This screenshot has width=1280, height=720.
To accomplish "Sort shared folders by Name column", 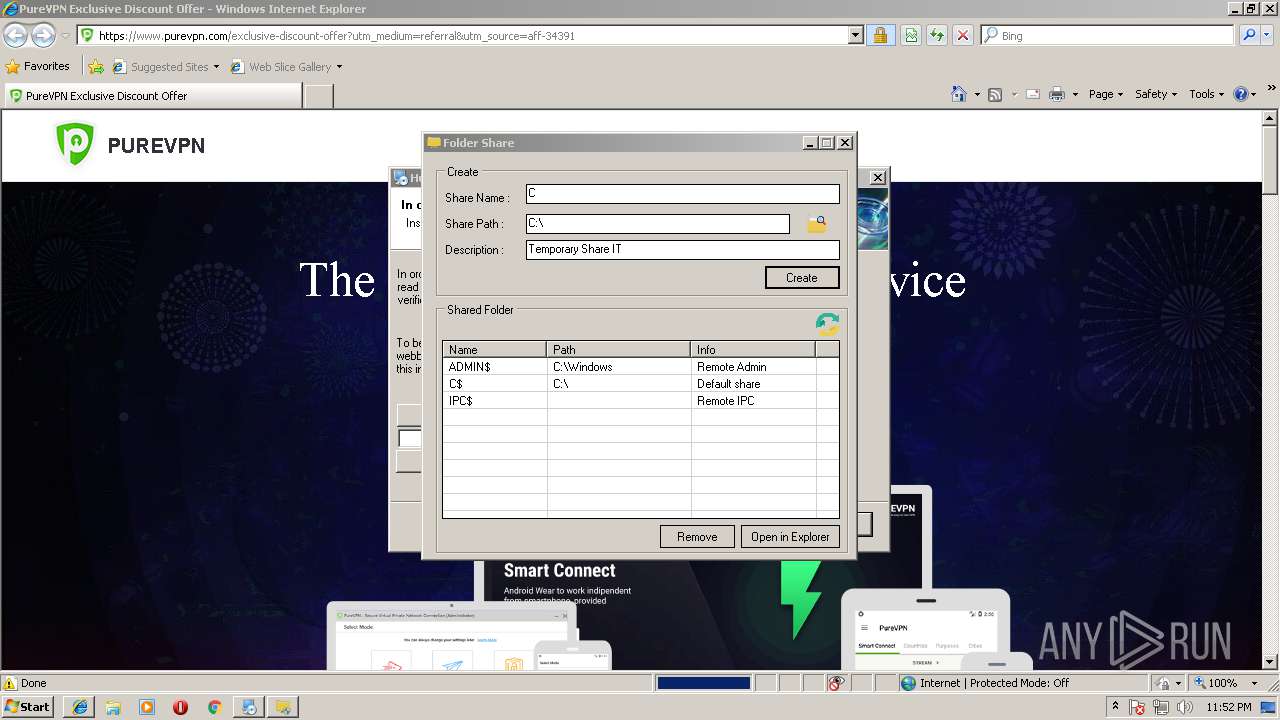I will tap(495, 350).
